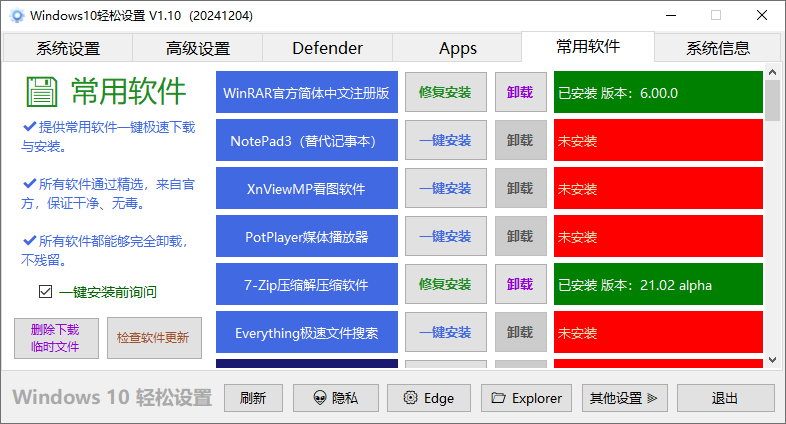Click the WinRAR官方简体中文注册版 button
Screen dimensions: 786x424
click(x=307, y=92)
